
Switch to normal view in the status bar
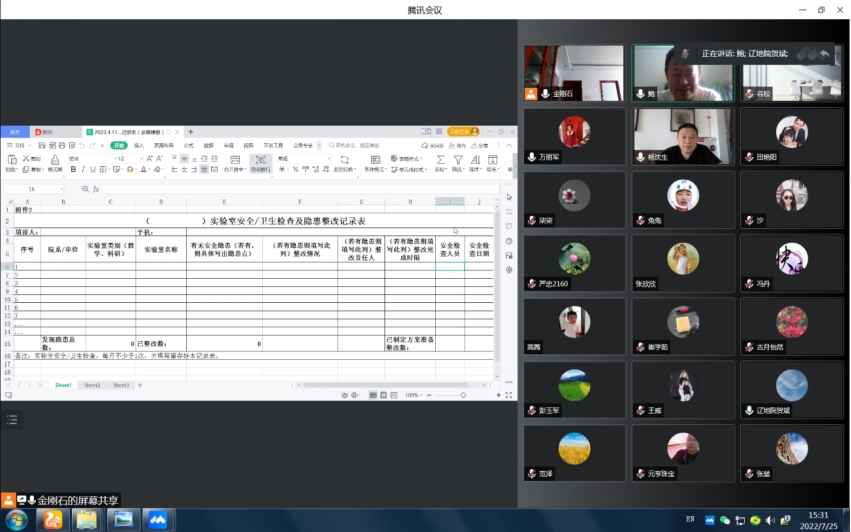373,395
